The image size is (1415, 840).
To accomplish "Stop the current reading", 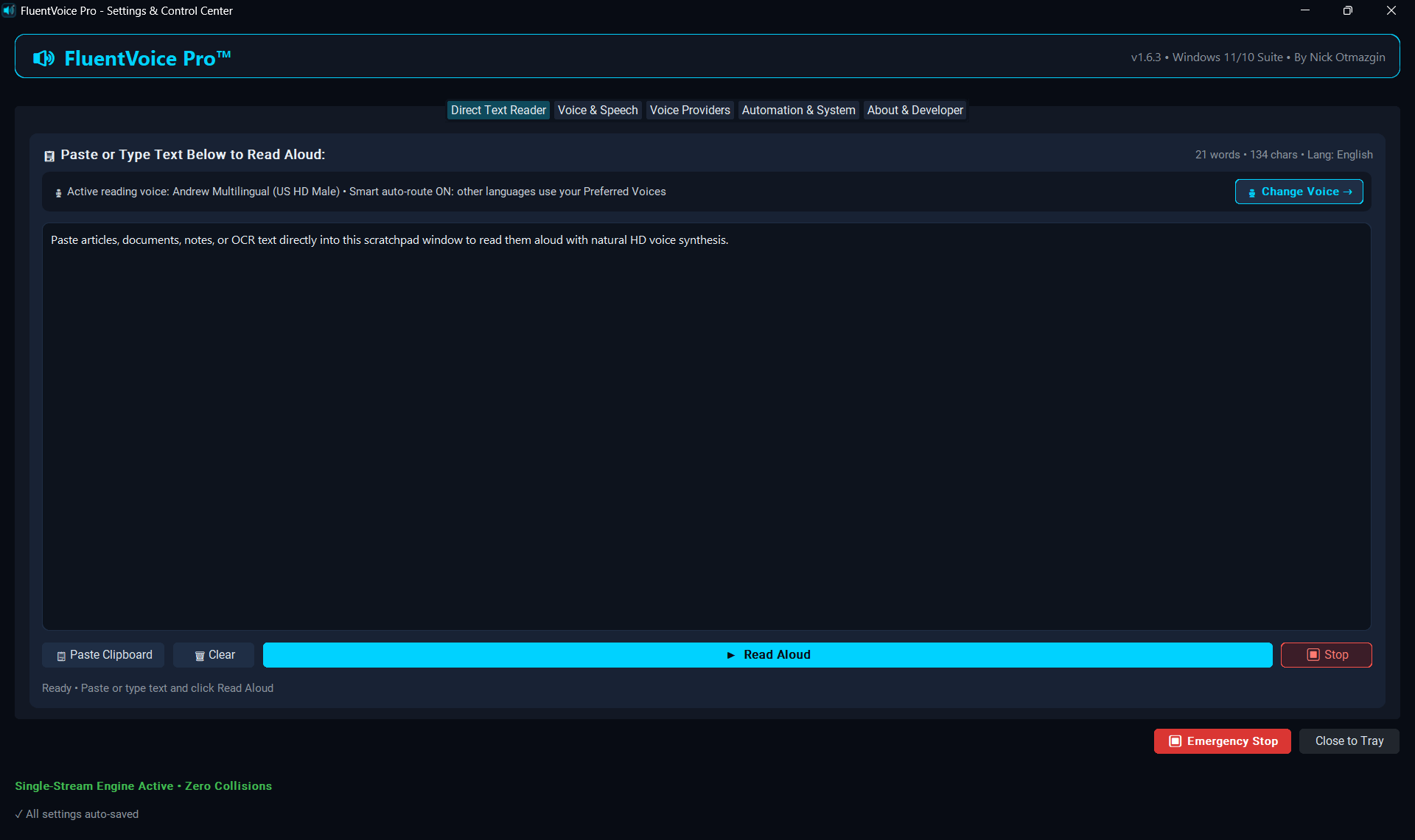I will tap(1326, 655).
